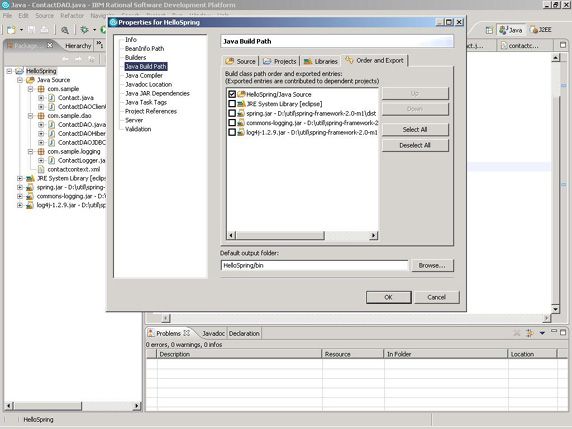Open the Javadoc Location page
This screenshot has width=572, height=429.
coord(148,84)
